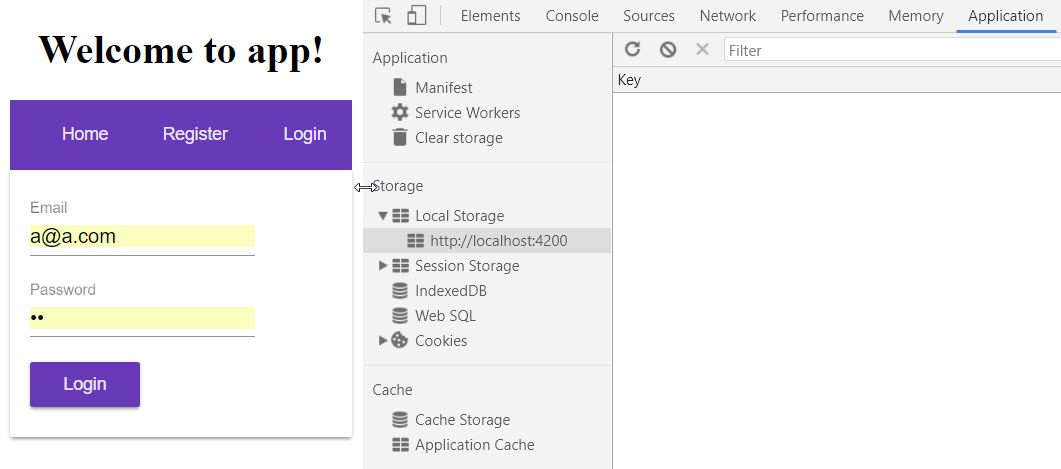Viewport: 1061px width, 469px height.
Task: Click the Email input field
Action: (142, 237)
